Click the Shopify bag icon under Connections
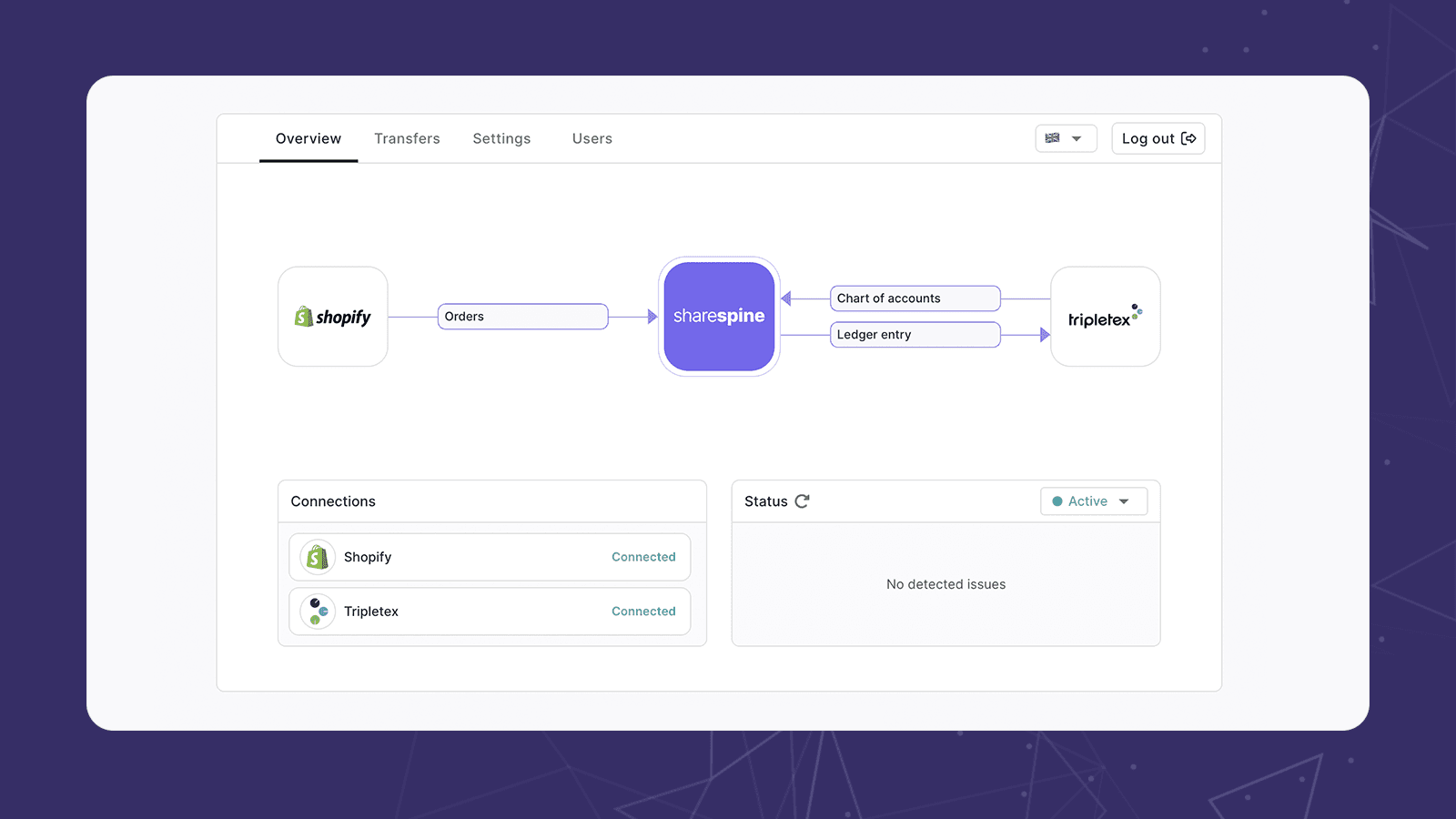The height and width of the screenshot is (819, 1456). coord(318,557)
